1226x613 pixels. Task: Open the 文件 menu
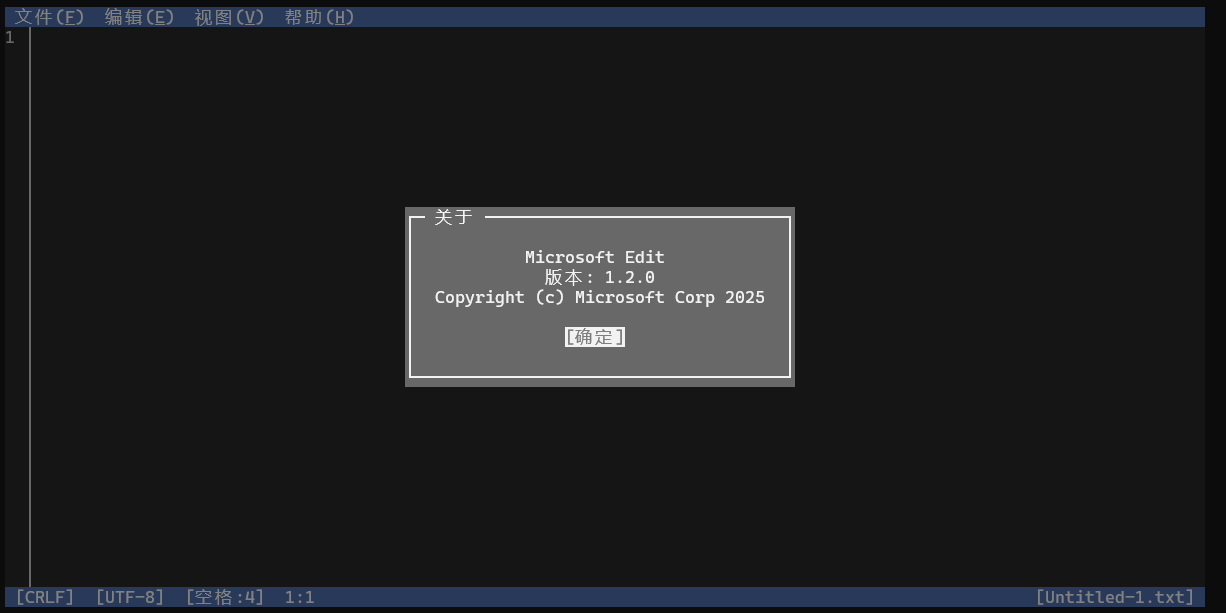coord(47,16)
